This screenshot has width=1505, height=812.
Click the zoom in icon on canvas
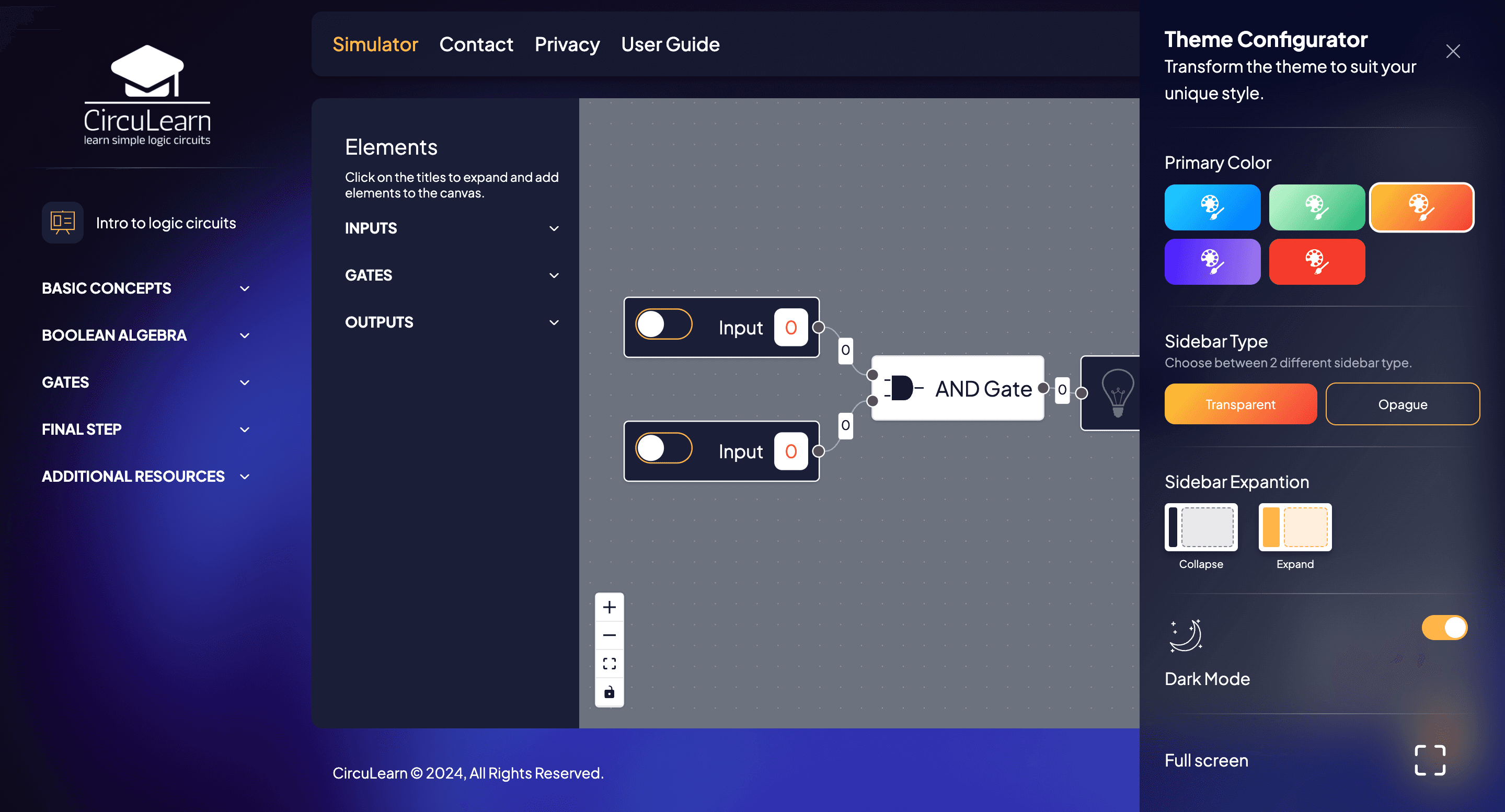[x=609, y=606]
